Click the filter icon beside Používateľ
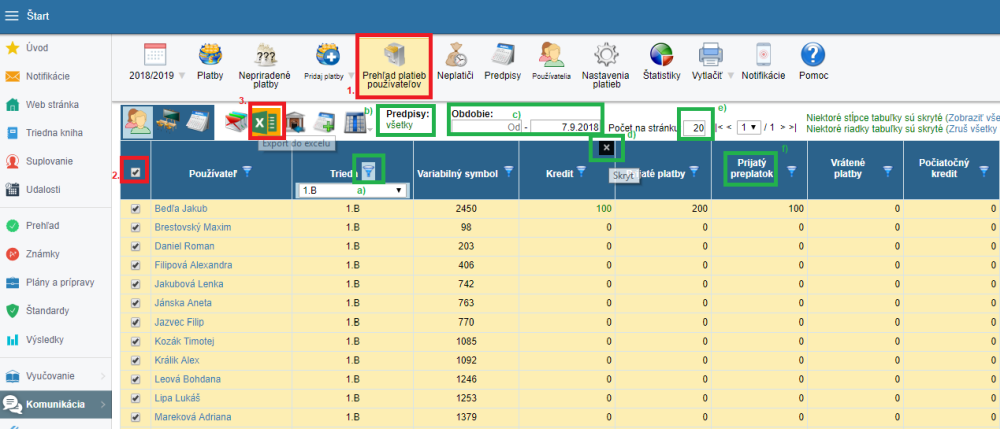This screenshot has width=1000, height=429. point(247,170)
